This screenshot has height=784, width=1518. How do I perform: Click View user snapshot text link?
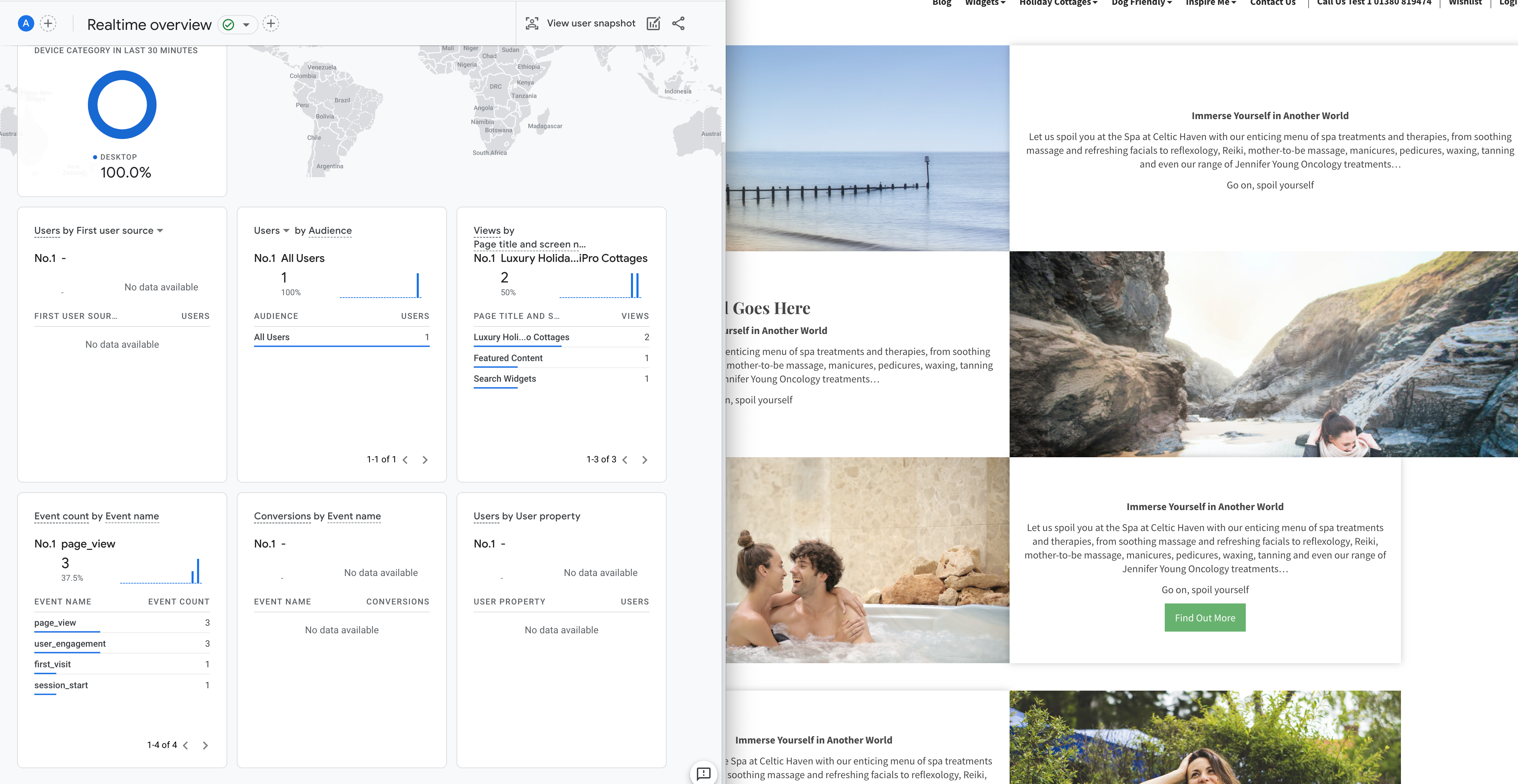(591, 24)
